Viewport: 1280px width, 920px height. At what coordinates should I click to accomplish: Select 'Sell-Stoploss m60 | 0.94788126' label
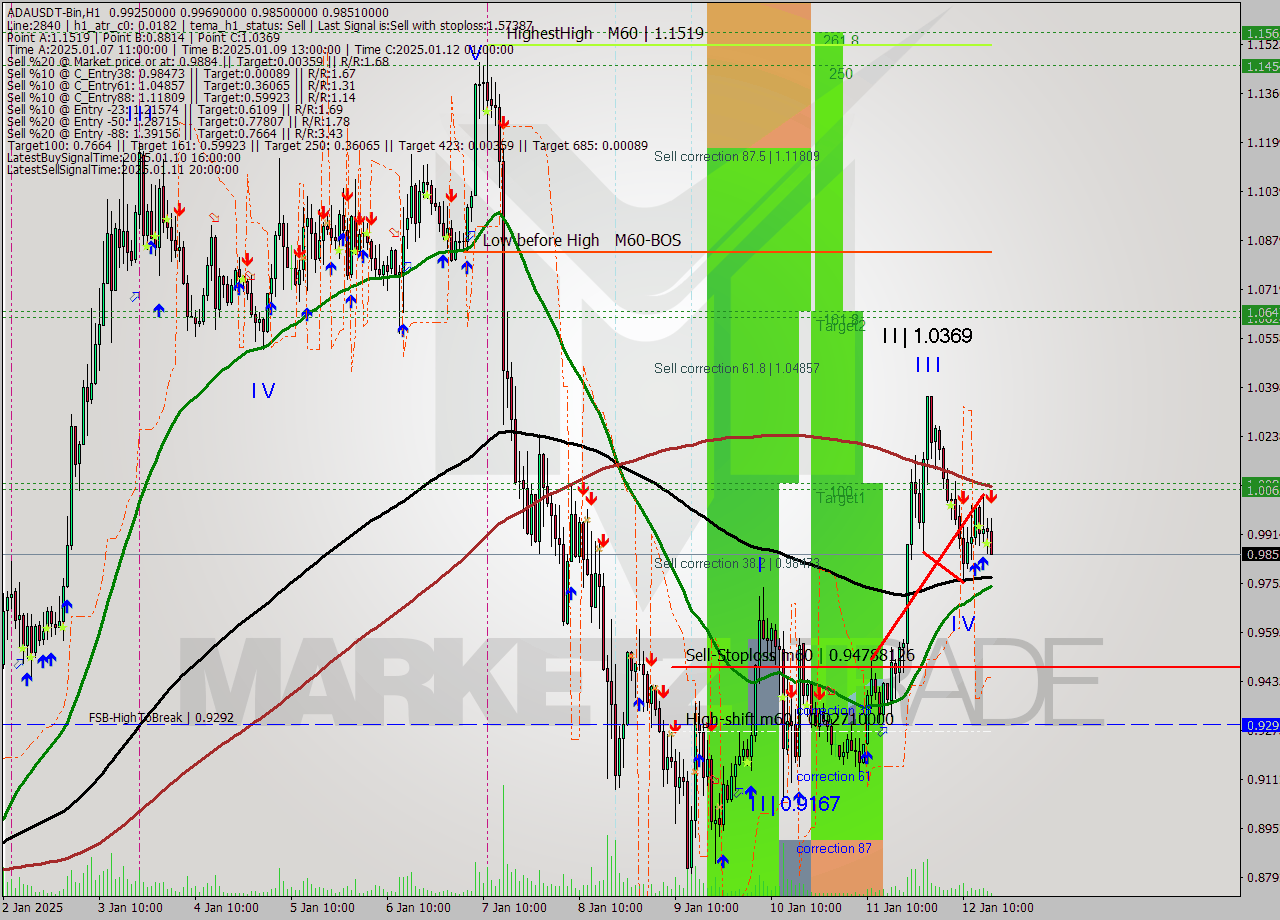[800, 655]
